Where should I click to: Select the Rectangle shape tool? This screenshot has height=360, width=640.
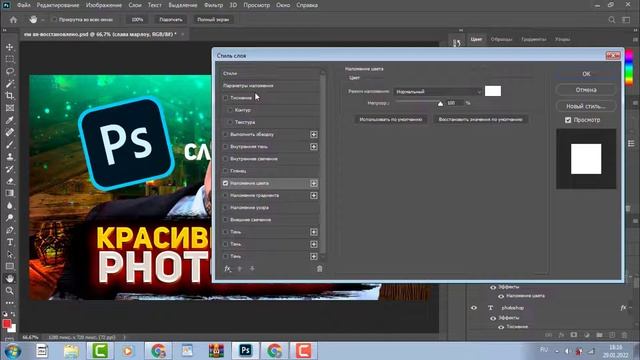click(x=9, y=267)
